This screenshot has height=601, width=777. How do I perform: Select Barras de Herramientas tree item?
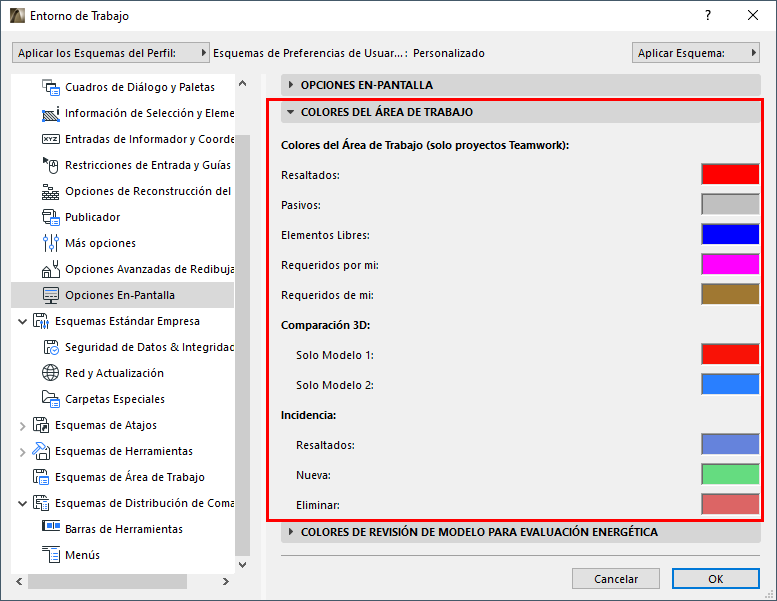coord(124,529)
